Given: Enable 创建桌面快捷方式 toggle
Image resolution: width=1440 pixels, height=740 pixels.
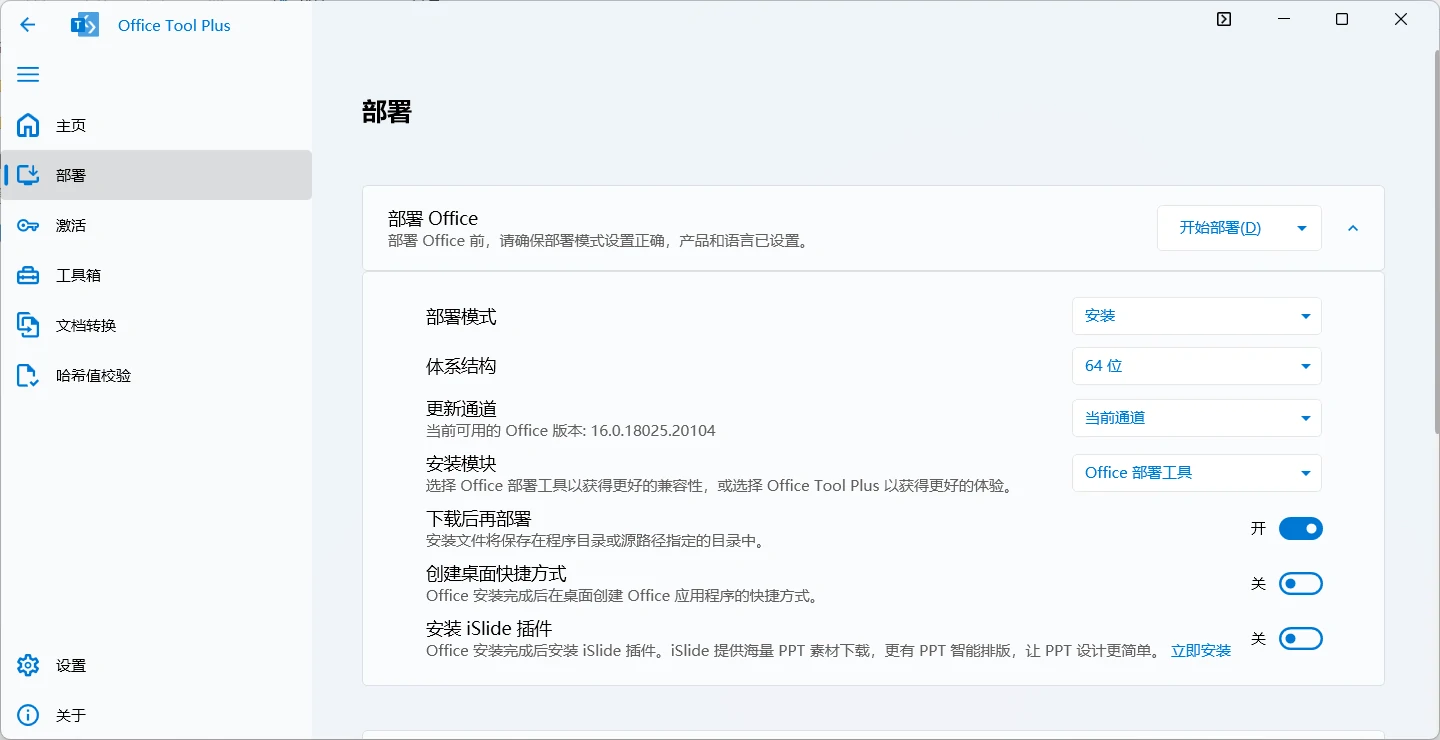Looking at the screenshot, I should [x=1300, y=584].
